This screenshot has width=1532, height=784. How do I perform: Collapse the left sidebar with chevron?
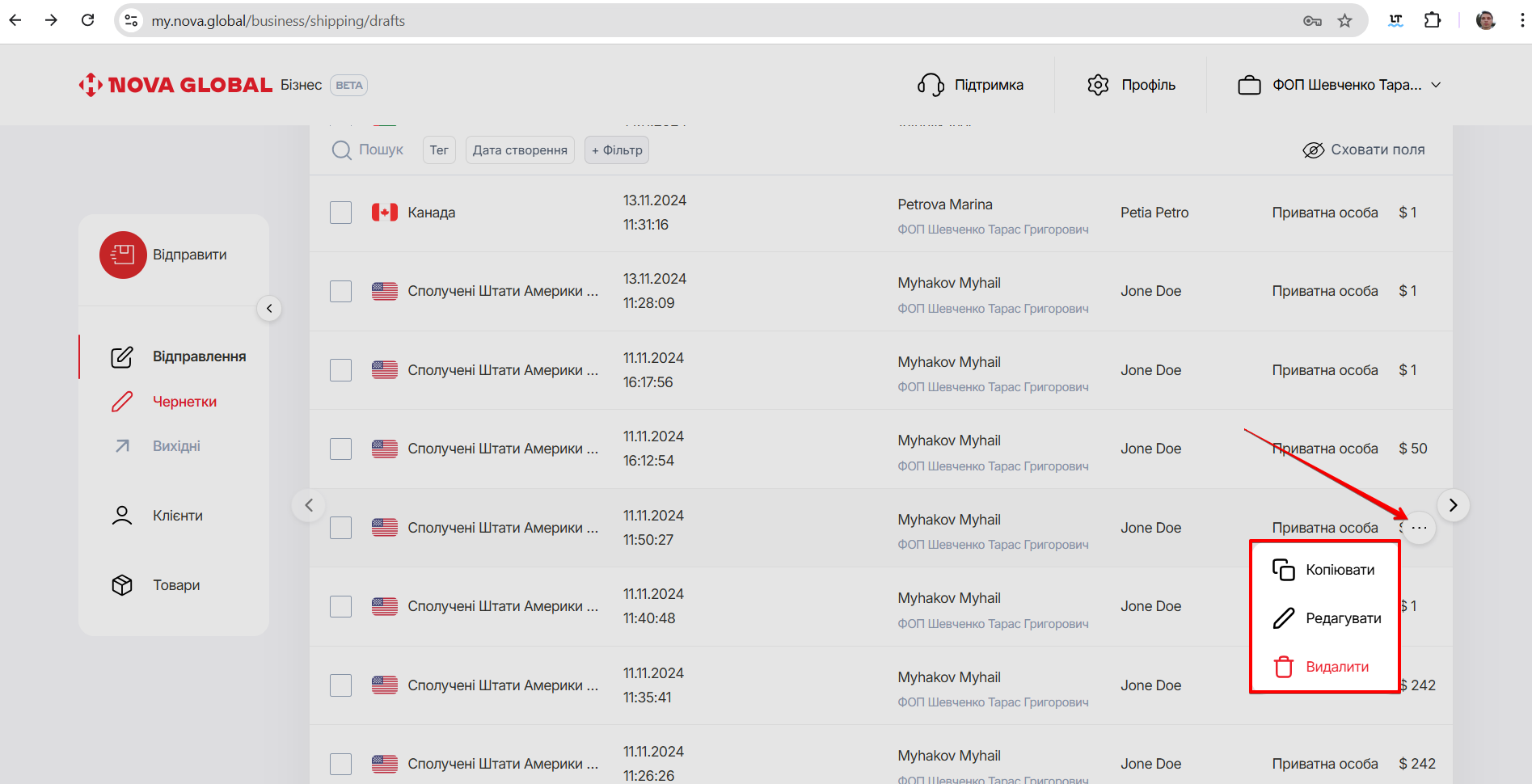pos(269,309)
